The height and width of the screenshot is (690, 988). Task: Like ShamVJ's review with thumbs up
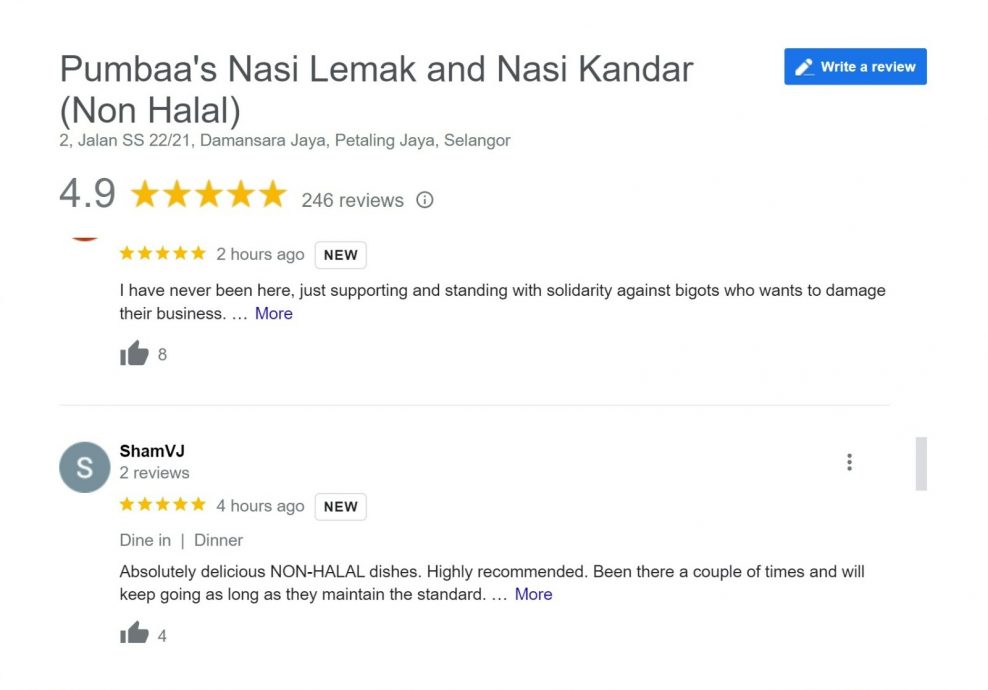point(134,634)
